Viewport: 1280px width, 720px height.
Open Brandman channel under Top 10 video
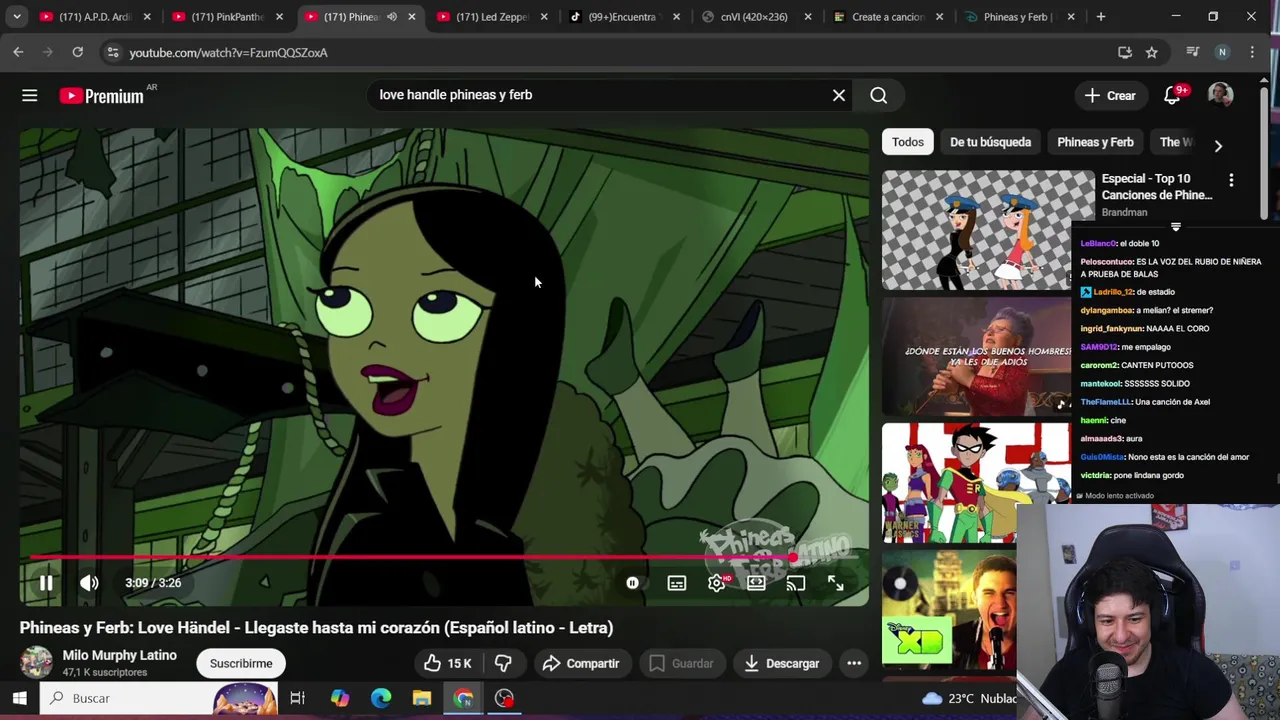point(1124,212)
